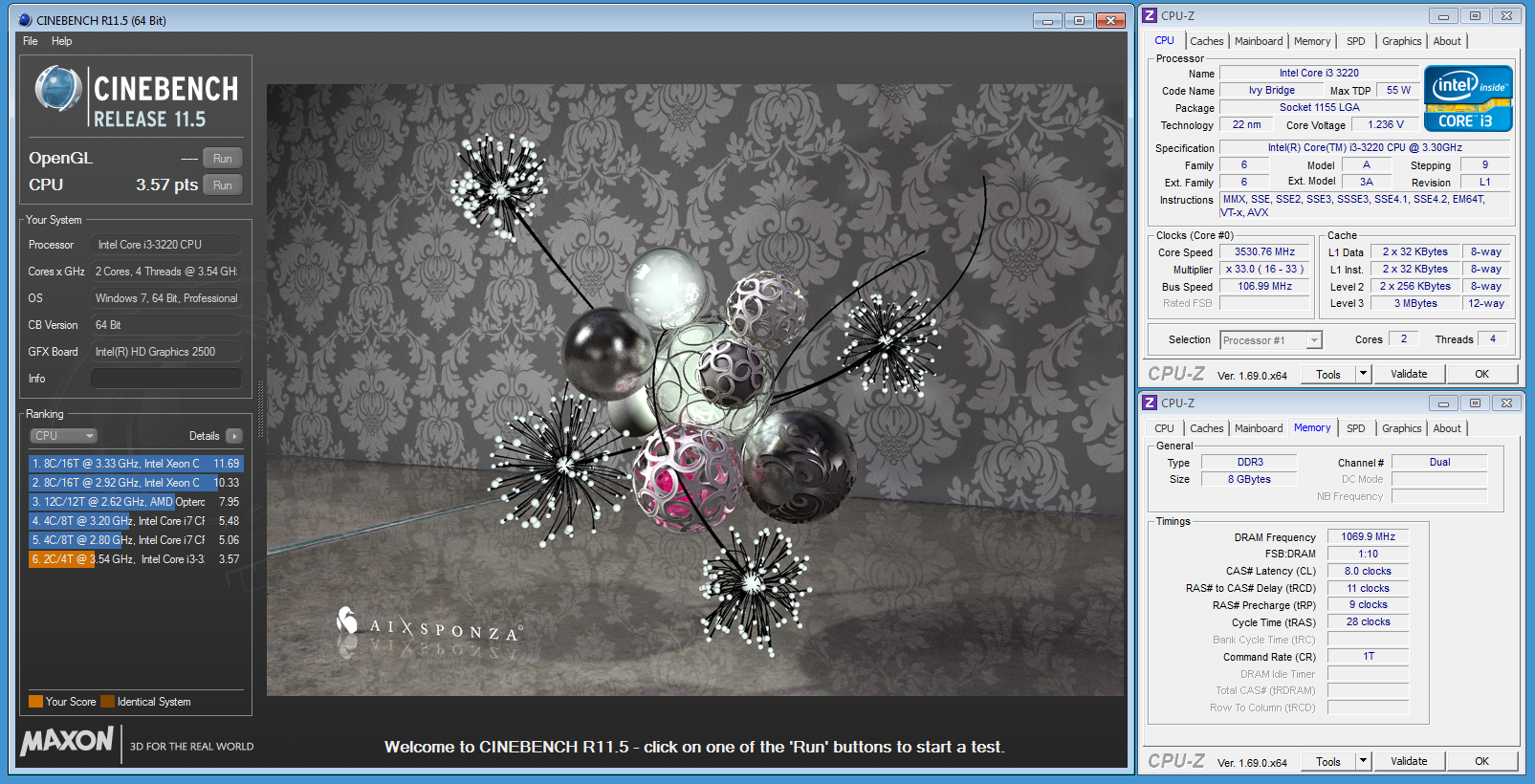
Task: Click the Multiplier value x 33.0
Action: point(1264,270)
